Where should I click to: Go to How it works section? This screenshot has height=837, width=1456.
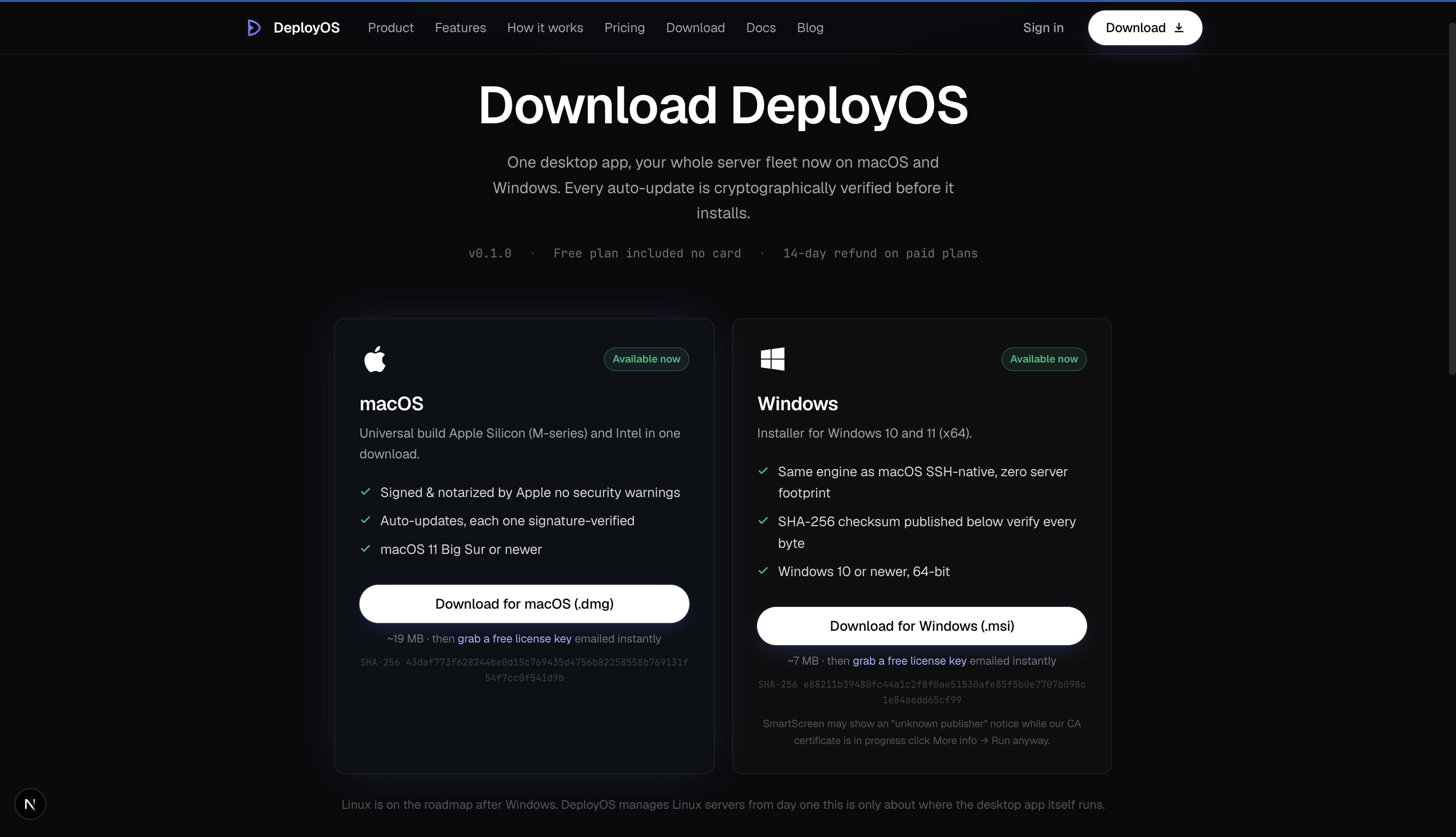point(545,28)
